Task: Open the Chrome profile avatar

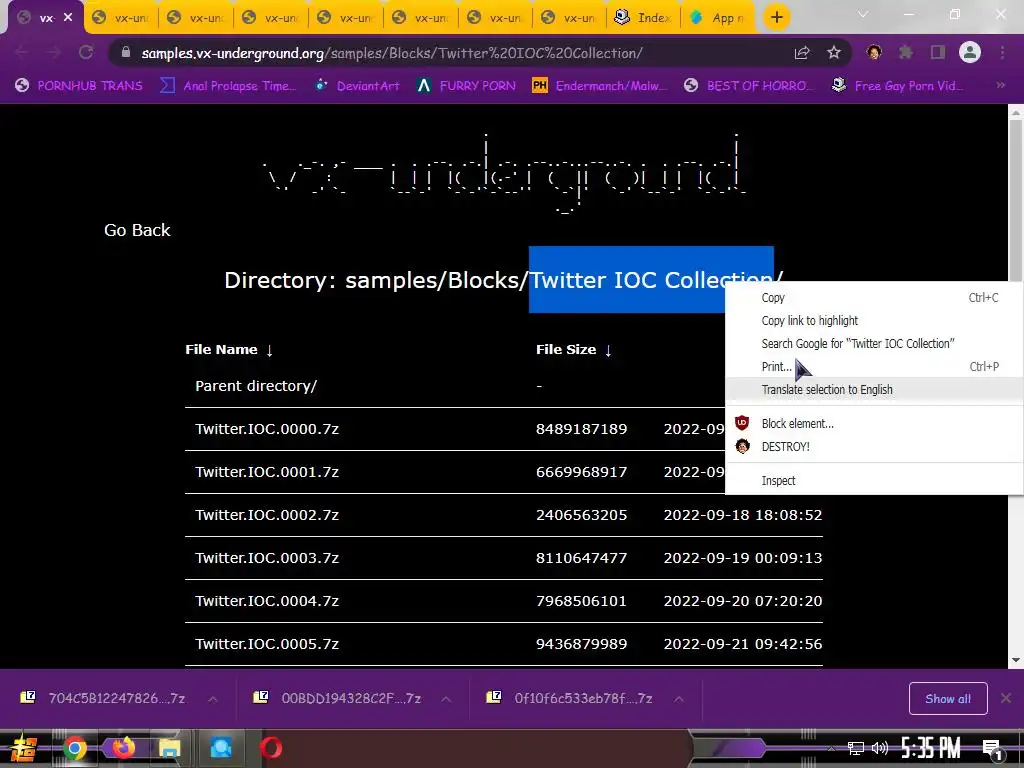Action: (x=970, y=52)
